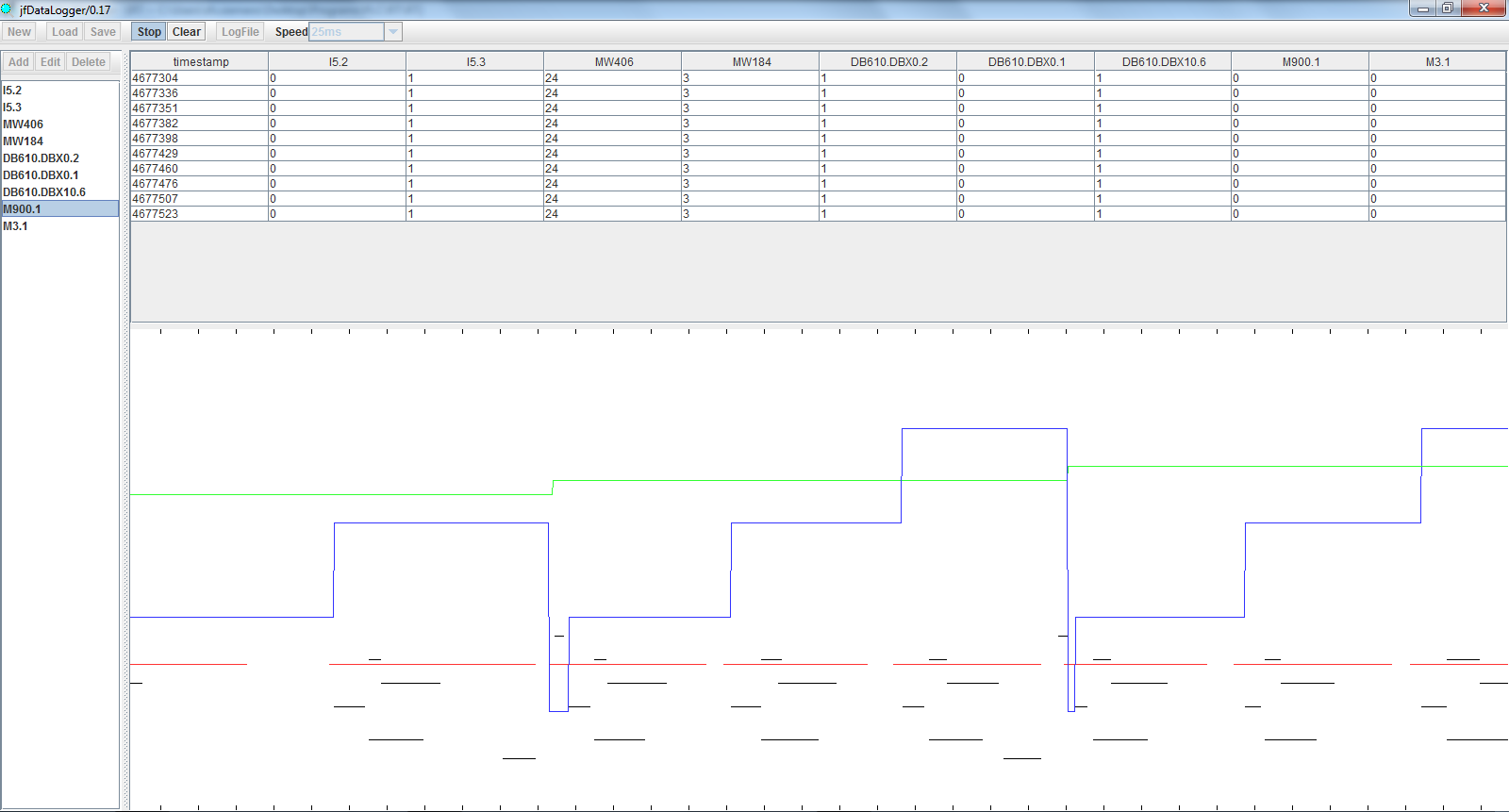Select MW184 in the tag list
The width and height of the screenshot is (1509, 812).
pyautogui.click(x=60, y=141)
